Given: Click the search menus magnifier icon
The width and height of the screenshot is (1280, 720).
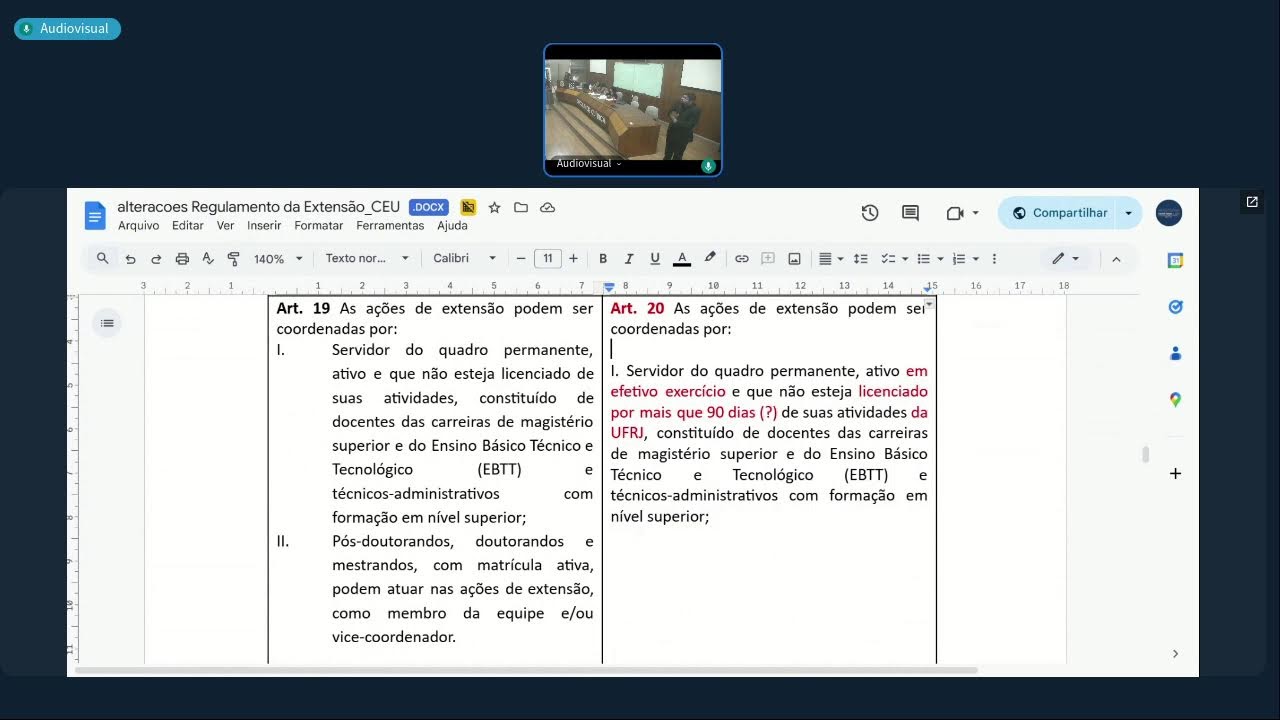Looking at the screenshot, I should [102, 258].
